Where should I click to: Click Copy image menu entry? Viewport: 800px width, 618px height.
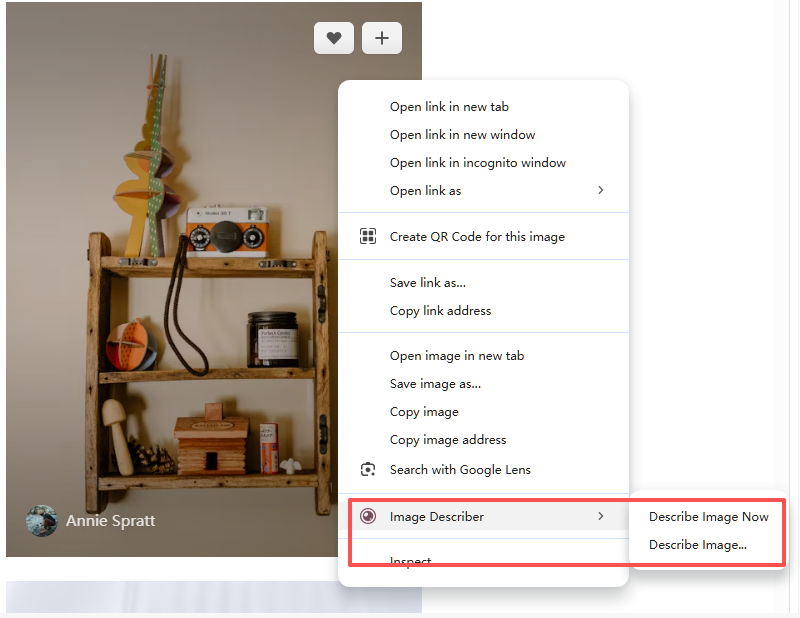pyautogui.click(x=424, y=412)
